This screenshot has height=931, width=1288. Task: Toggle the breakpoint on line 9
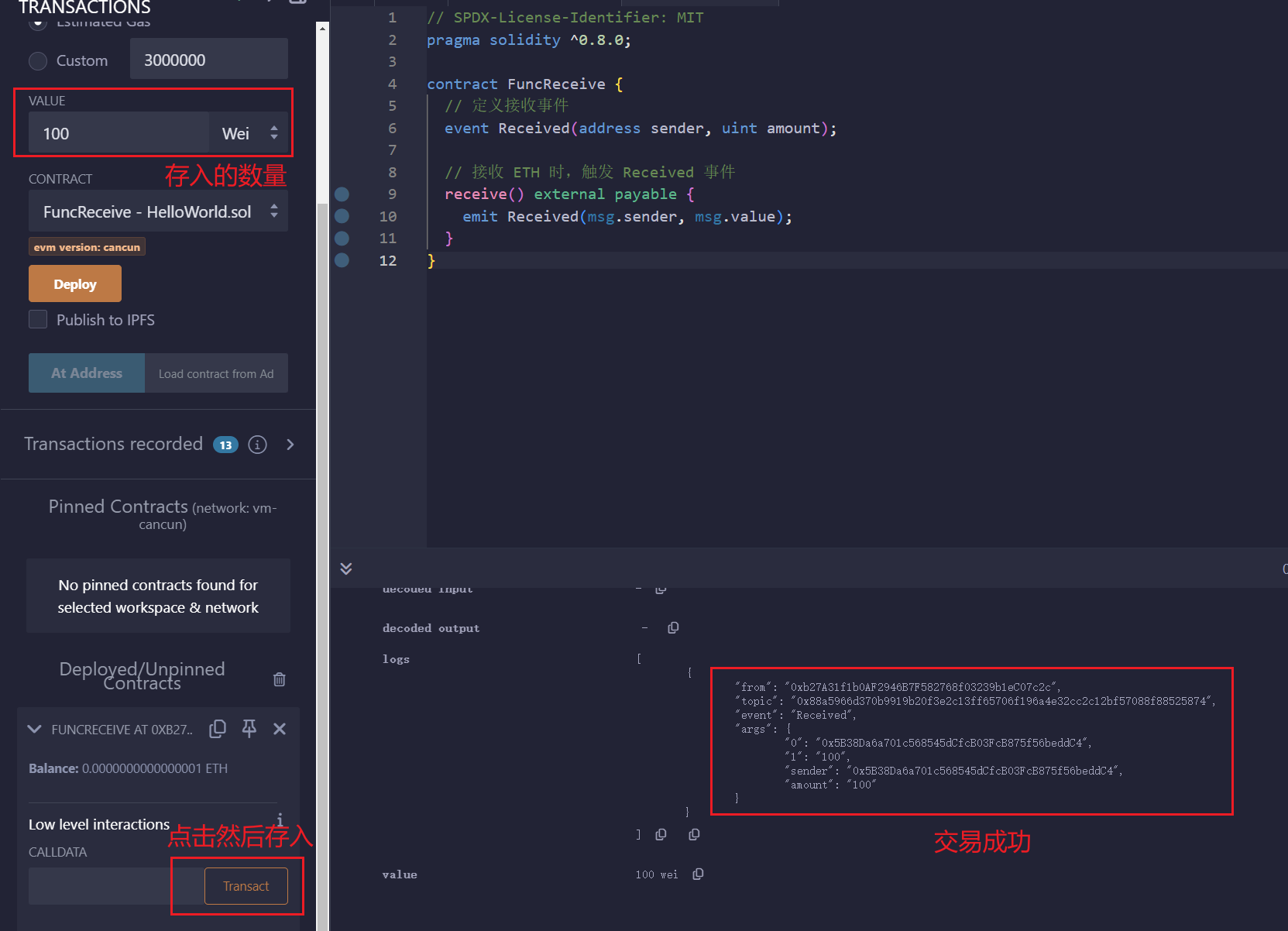point(342,194)
